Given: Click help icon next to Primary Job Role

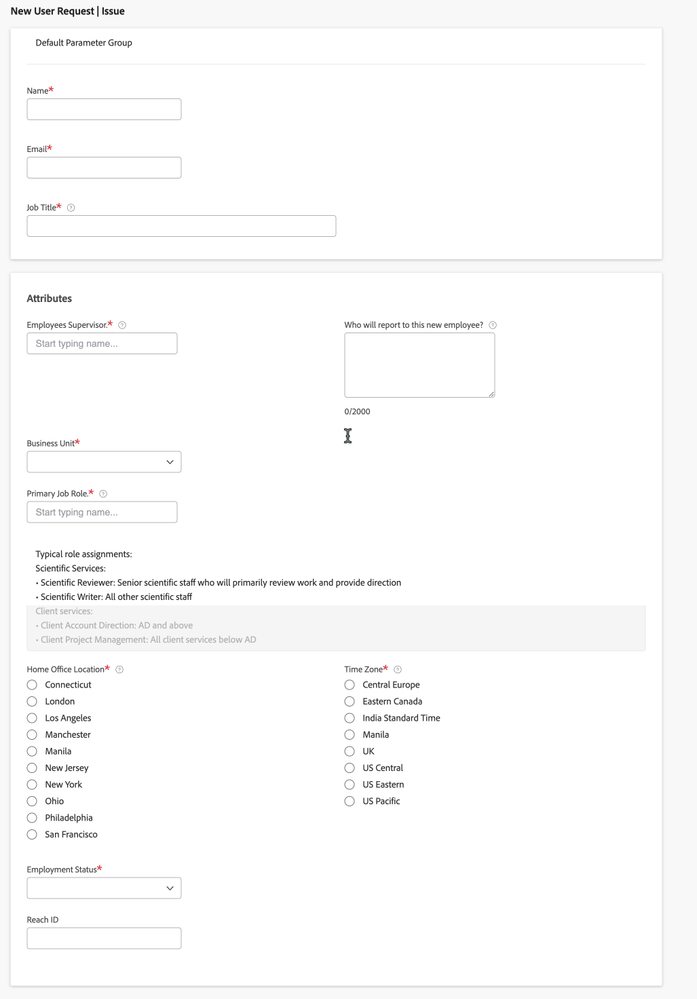Looking at the screenshot, I should [x=103, y=494].
